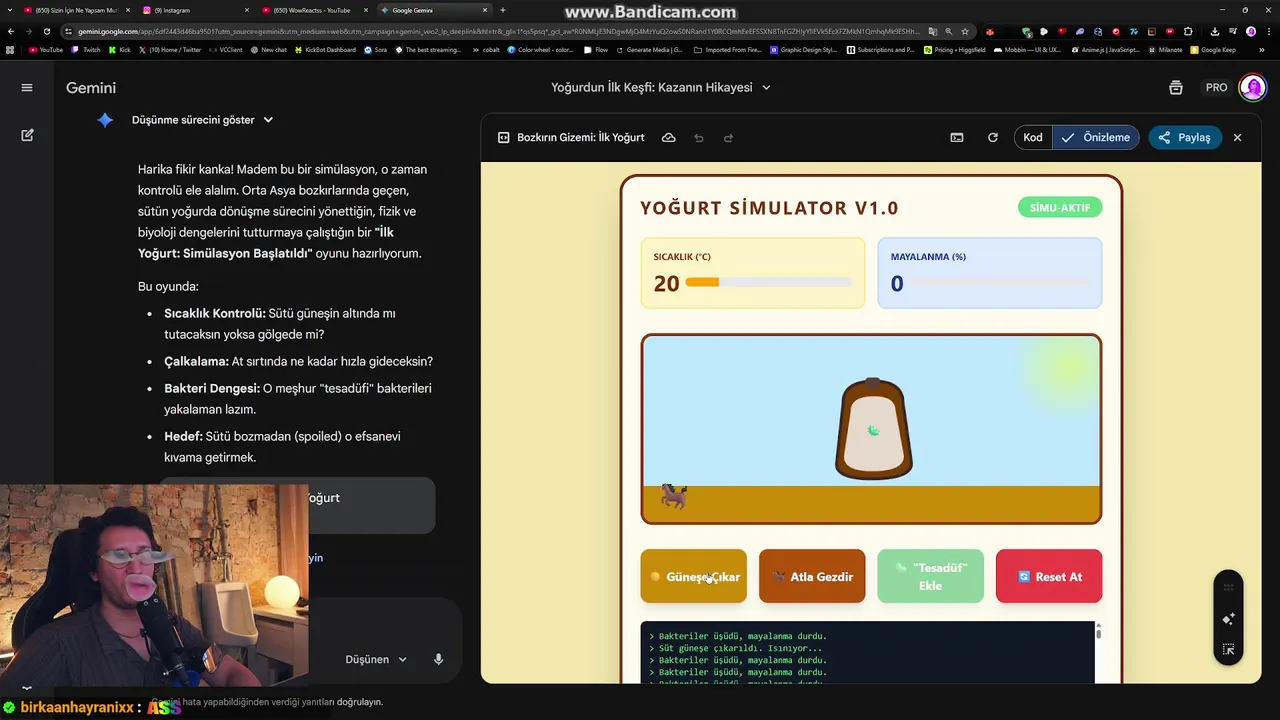Switch to the WowReactss YouTube tab
Image resolution: width=1280 pixels, height=720 pixels.
(316, 10)
